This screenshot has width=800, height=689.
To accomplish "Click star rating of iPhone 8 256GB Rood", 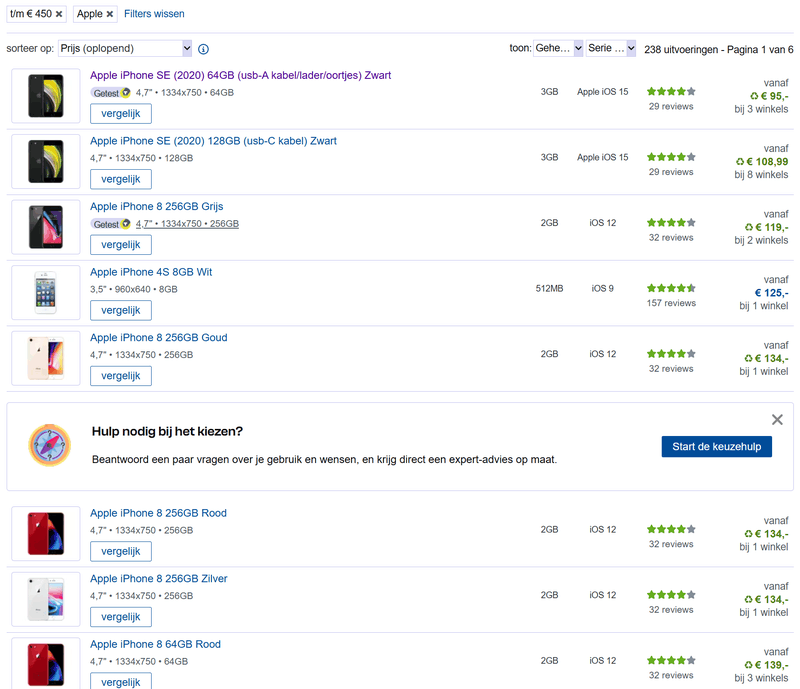I will point(671,529).
